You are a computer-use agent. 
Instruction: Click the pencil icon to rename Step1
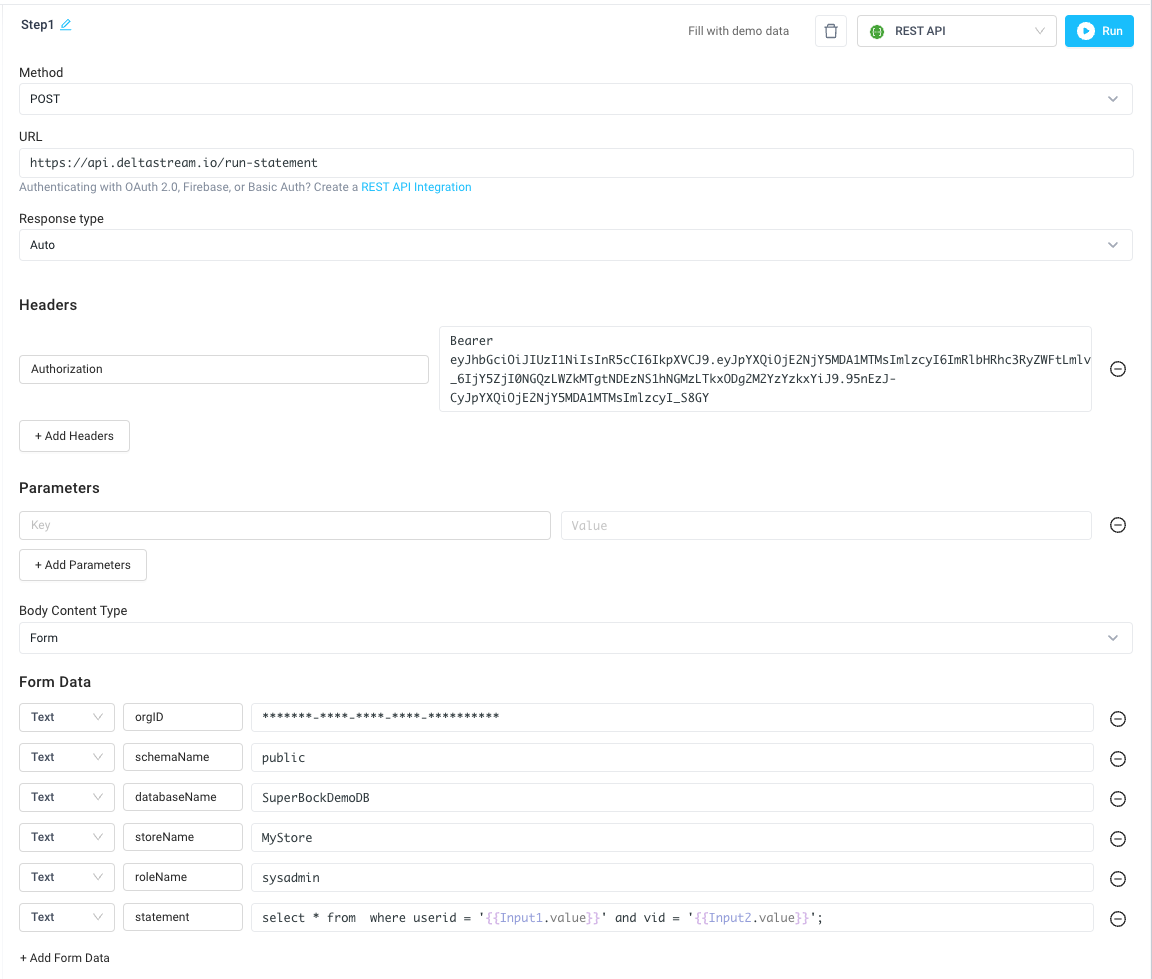(65, 24)
